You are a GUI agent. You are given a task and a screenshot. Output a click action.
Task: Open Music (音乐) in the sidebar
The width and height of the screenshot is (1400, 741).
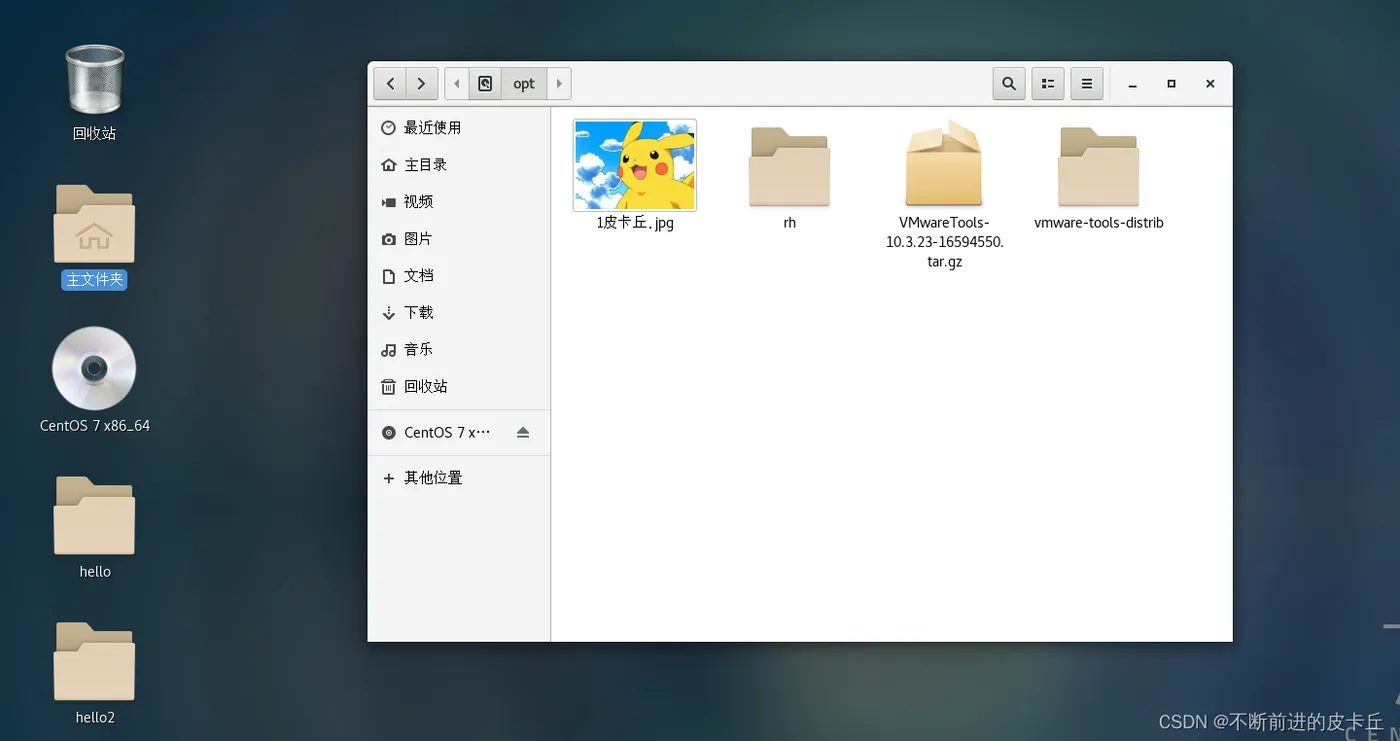(459, 350)
